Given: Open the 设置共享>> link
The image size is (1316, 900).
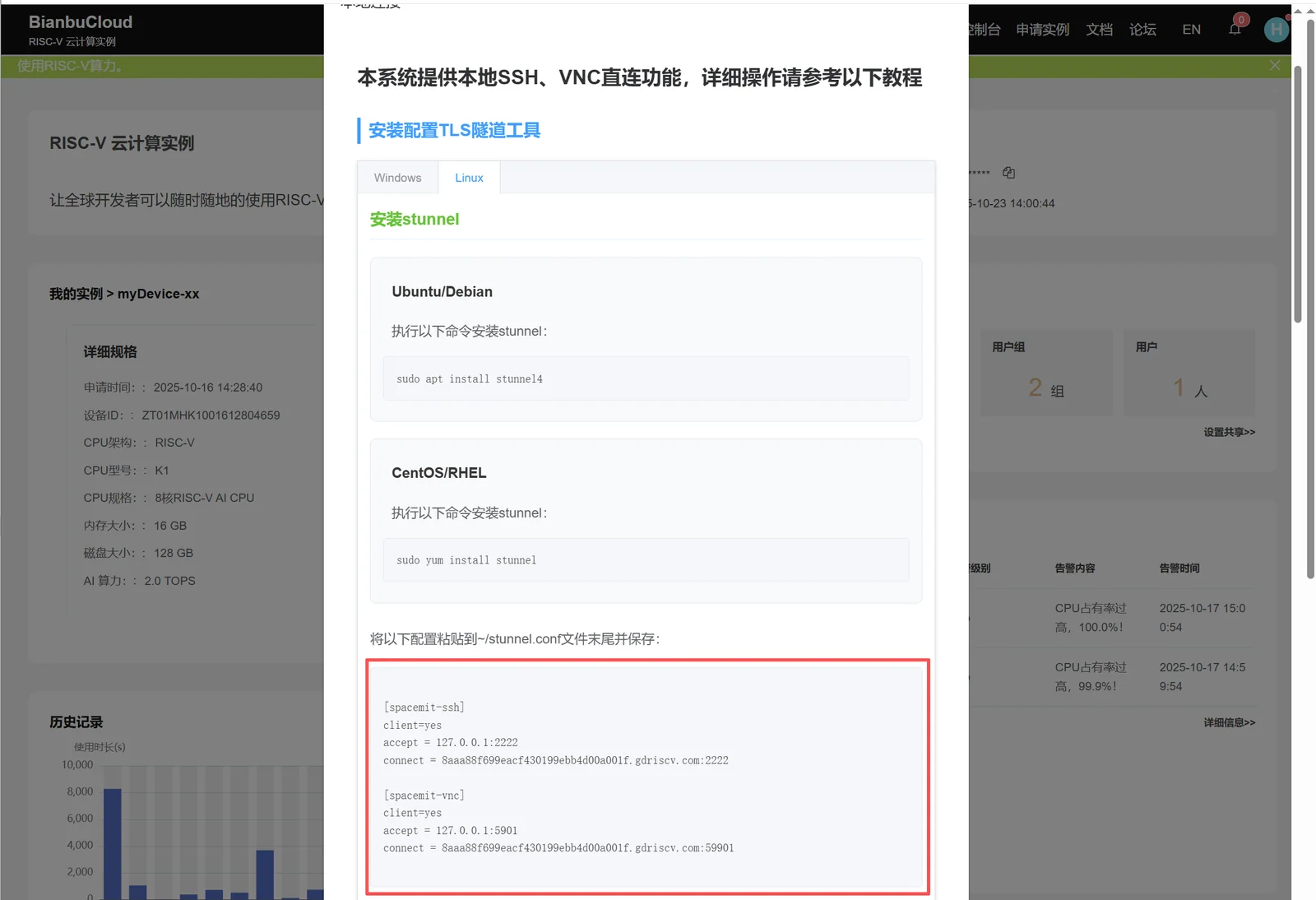Looking at the screenshot, I should point(1229,432).
